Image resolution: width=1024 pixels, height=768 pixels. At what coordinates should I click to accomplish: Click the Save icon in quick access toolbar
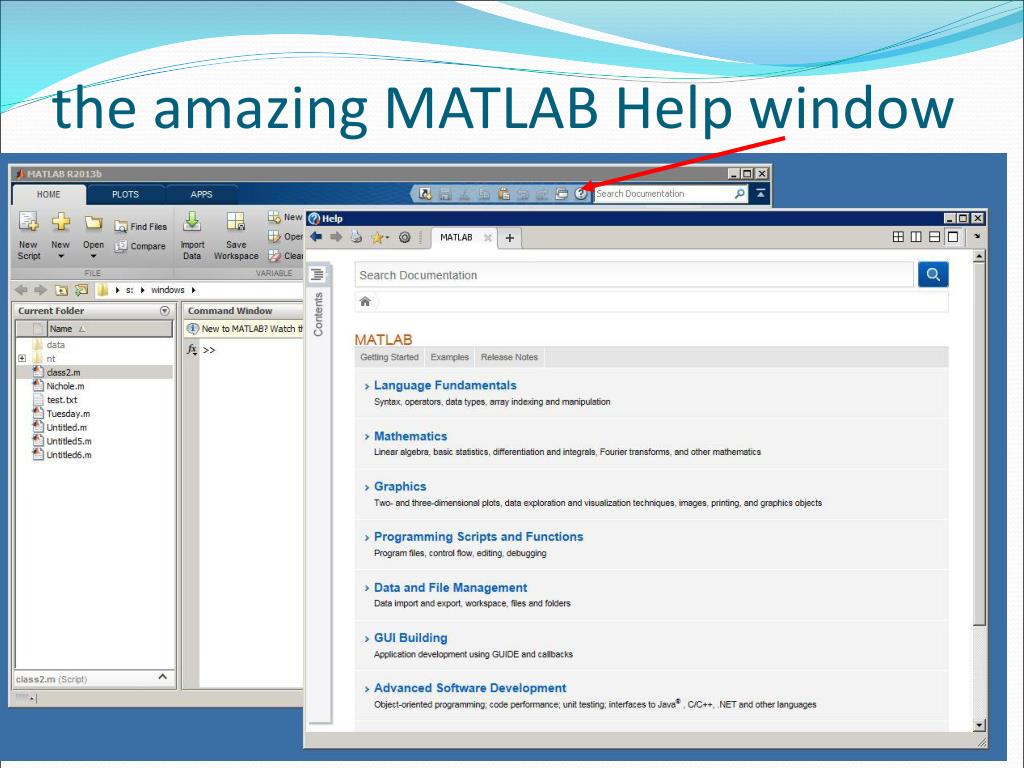click(445, 194)
